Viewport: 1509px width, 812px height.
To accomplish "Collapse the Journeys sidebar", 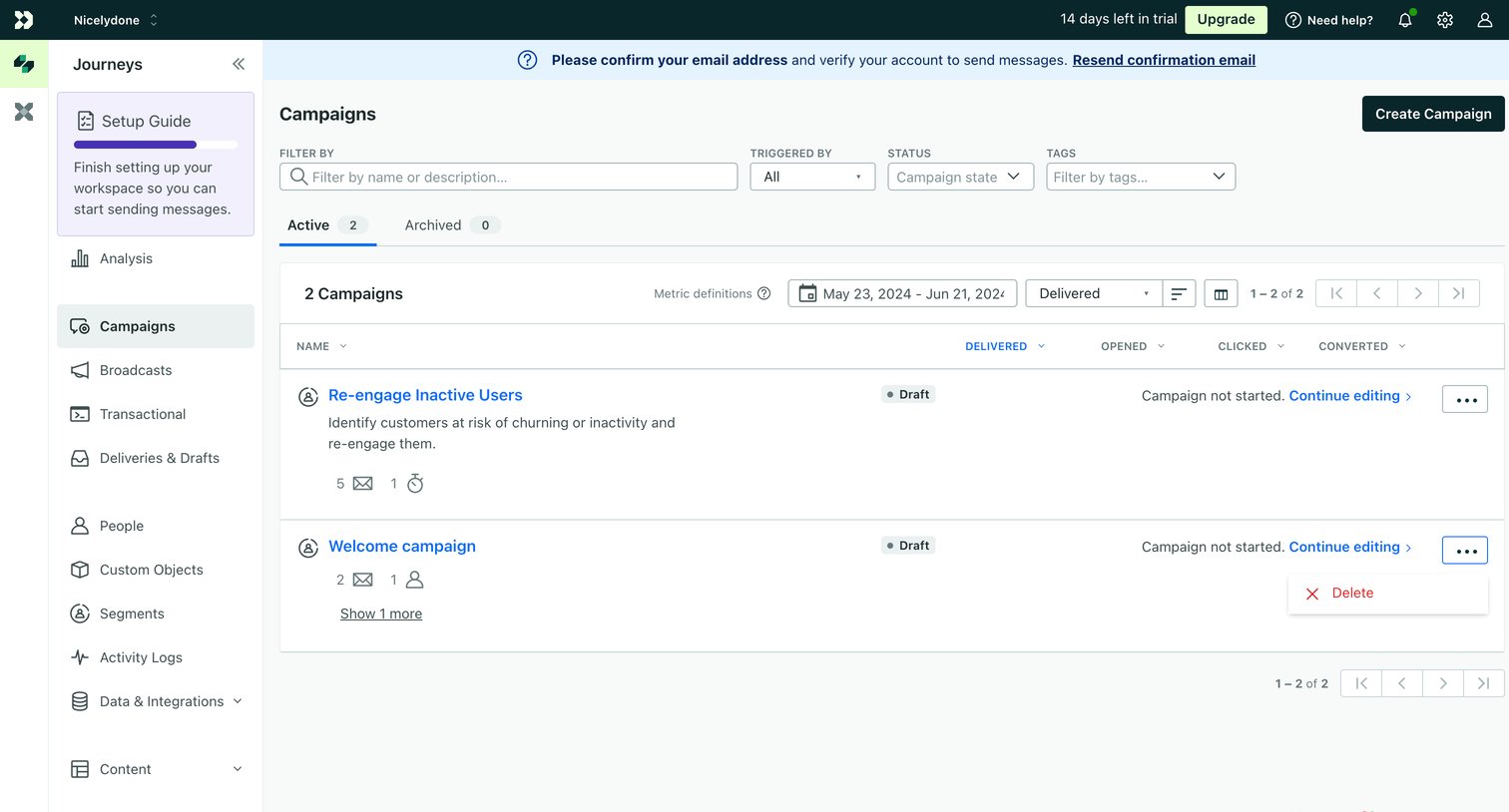I will [x=239, y=64].
